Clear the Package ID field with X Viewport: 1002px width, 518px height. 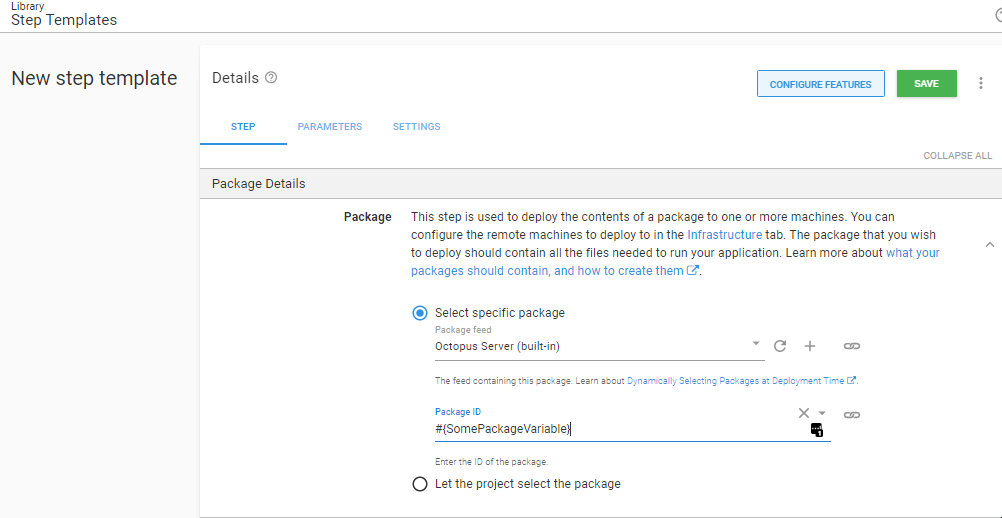pyautogui.click(x=804, y=413)
